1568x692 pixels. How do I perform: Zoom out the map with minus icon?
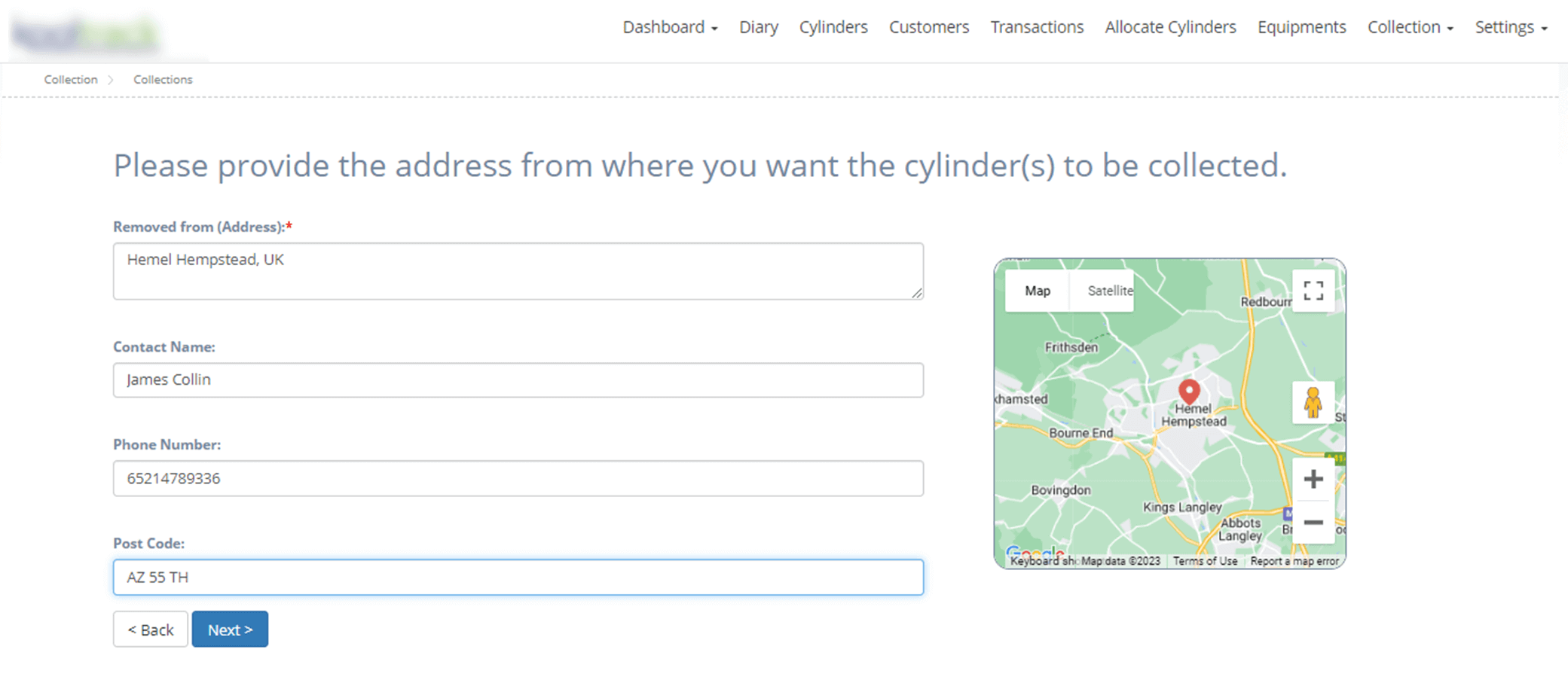click(1313, 523)
